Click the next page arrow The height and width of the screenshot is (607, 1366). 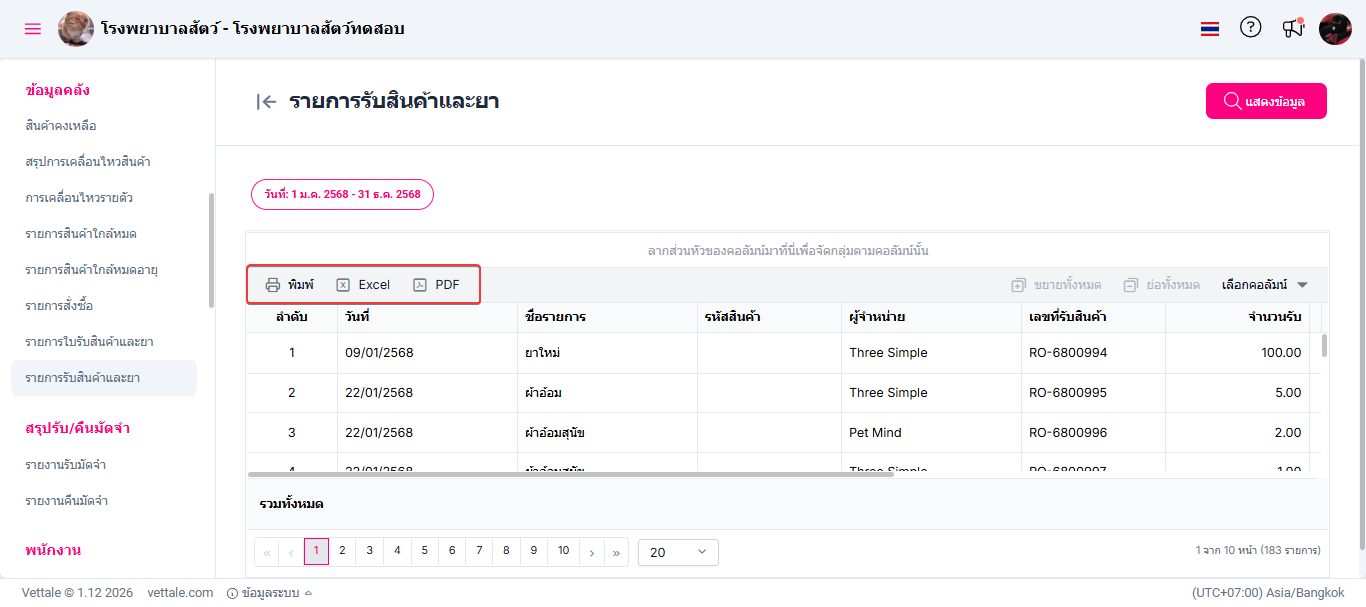tap(592, 552)
